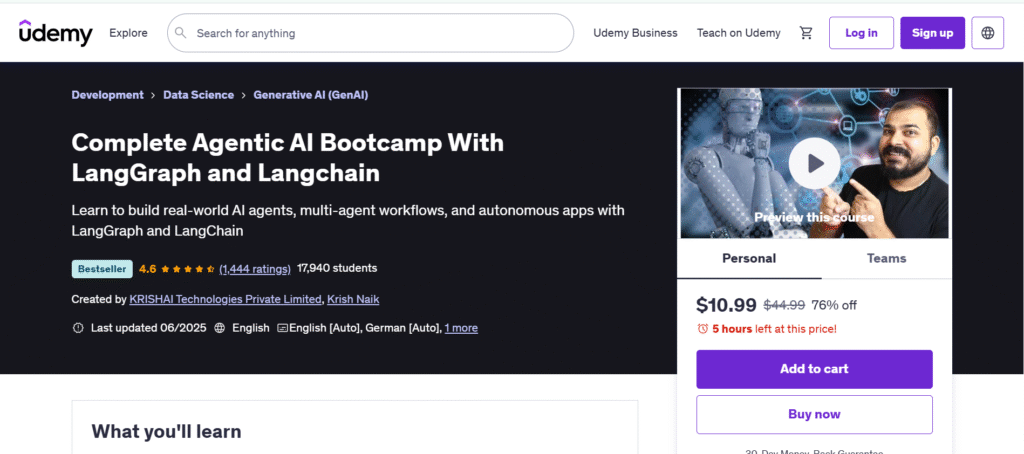The width and height of the screenshot is (1024, 454).
Task: Open the shopping cart icon
Action: (806, 33)
